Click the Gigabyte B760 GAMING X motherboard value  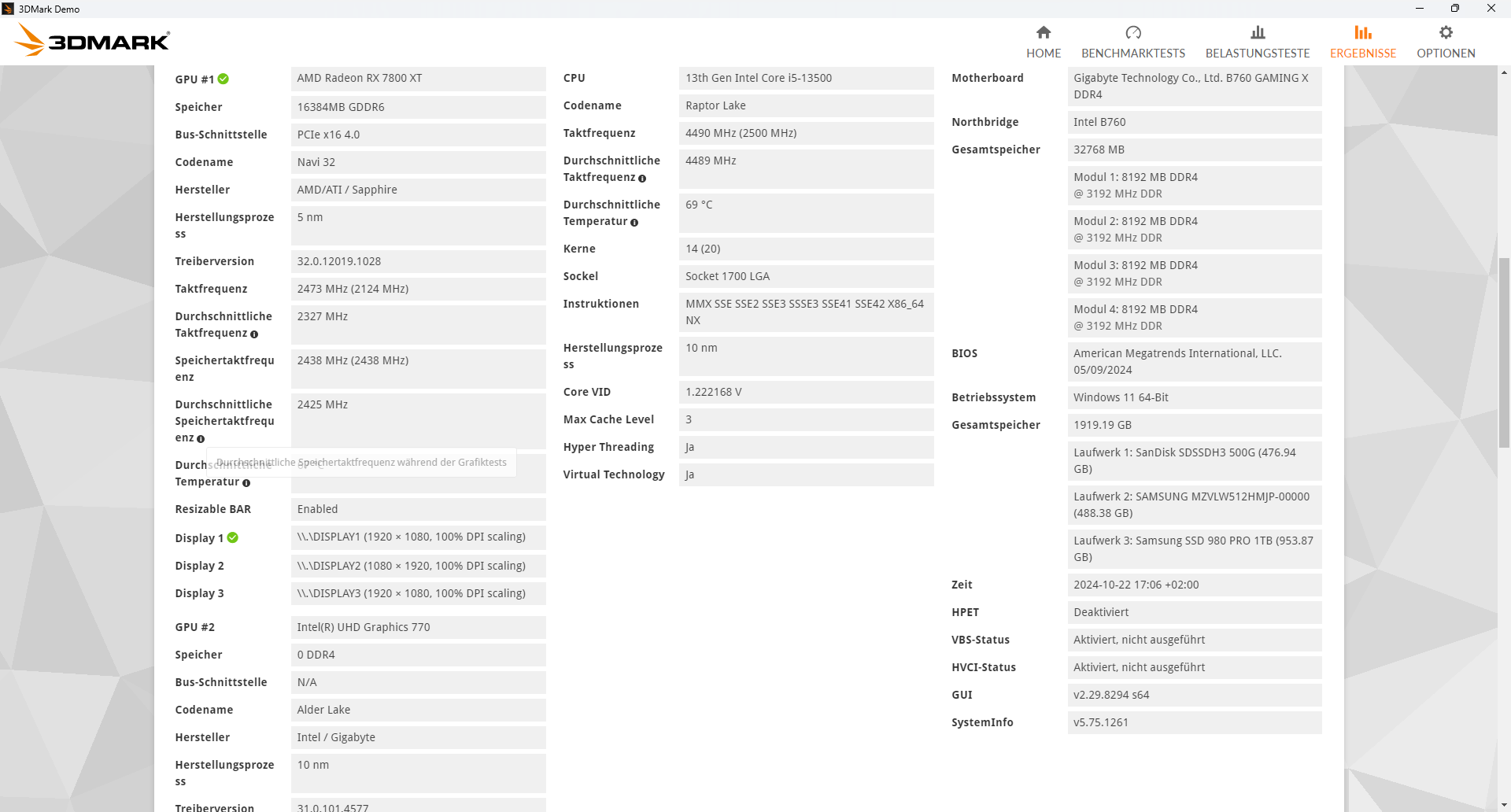click(x=1195, y=86)
